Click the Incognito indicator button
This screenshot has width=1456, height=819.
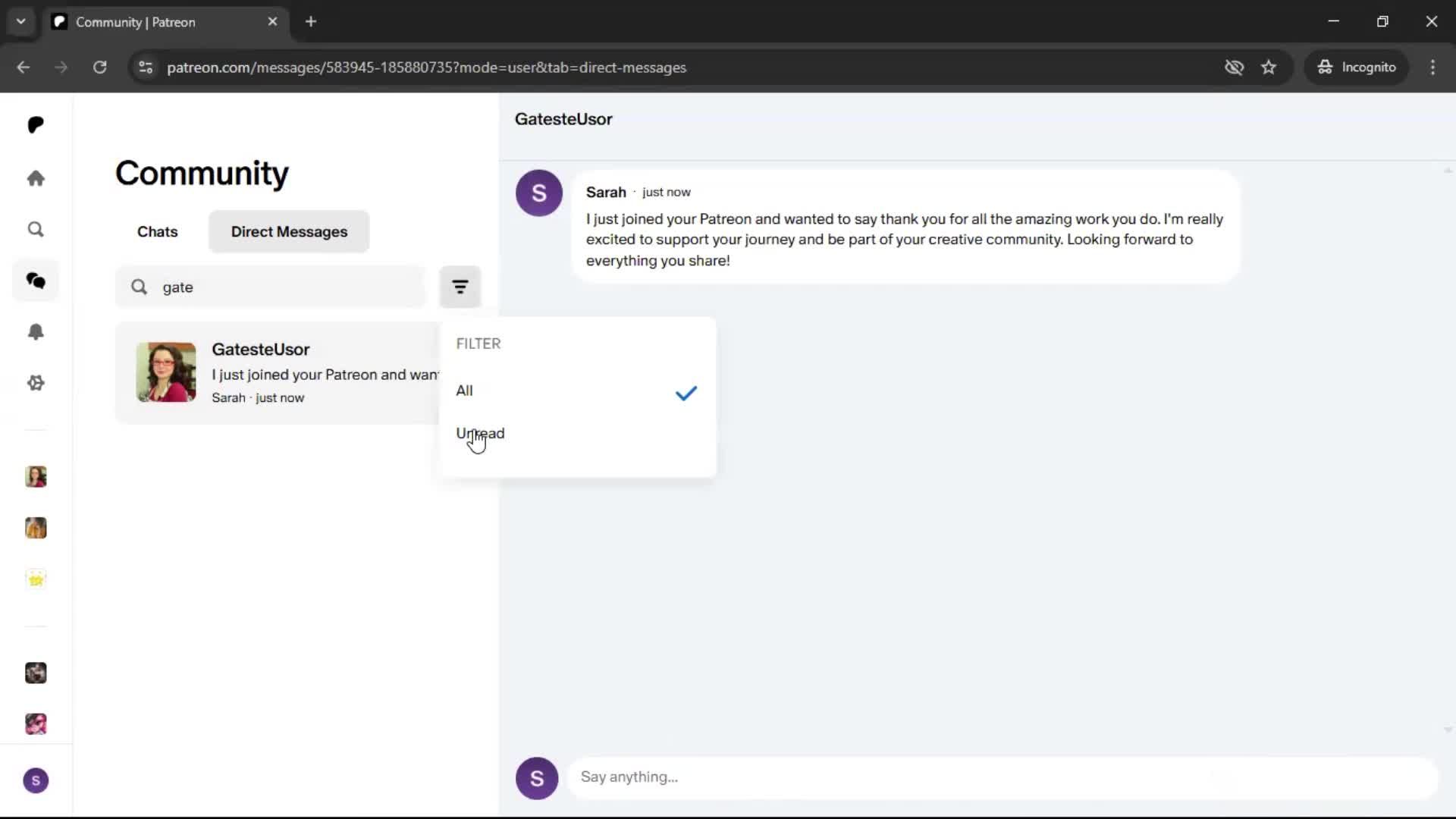click(x=1357, y=67)
